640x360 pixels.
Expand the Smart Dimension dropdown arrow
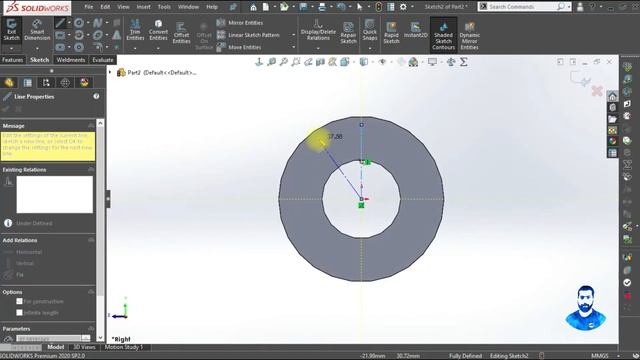click(37, 49)
